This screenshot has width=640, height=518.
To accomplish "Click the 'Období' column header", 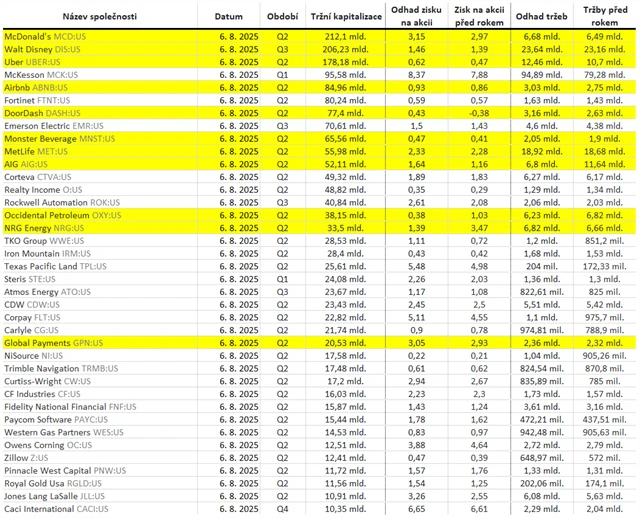I will click(284, 18).
